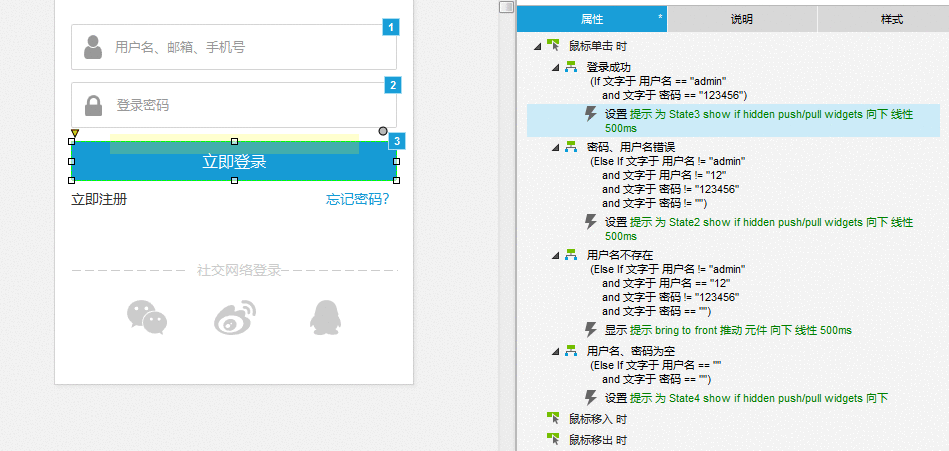This screenshot has height=451, width=949.
Task: Click the gray circle handle above button
Action: tap(383, 131)
